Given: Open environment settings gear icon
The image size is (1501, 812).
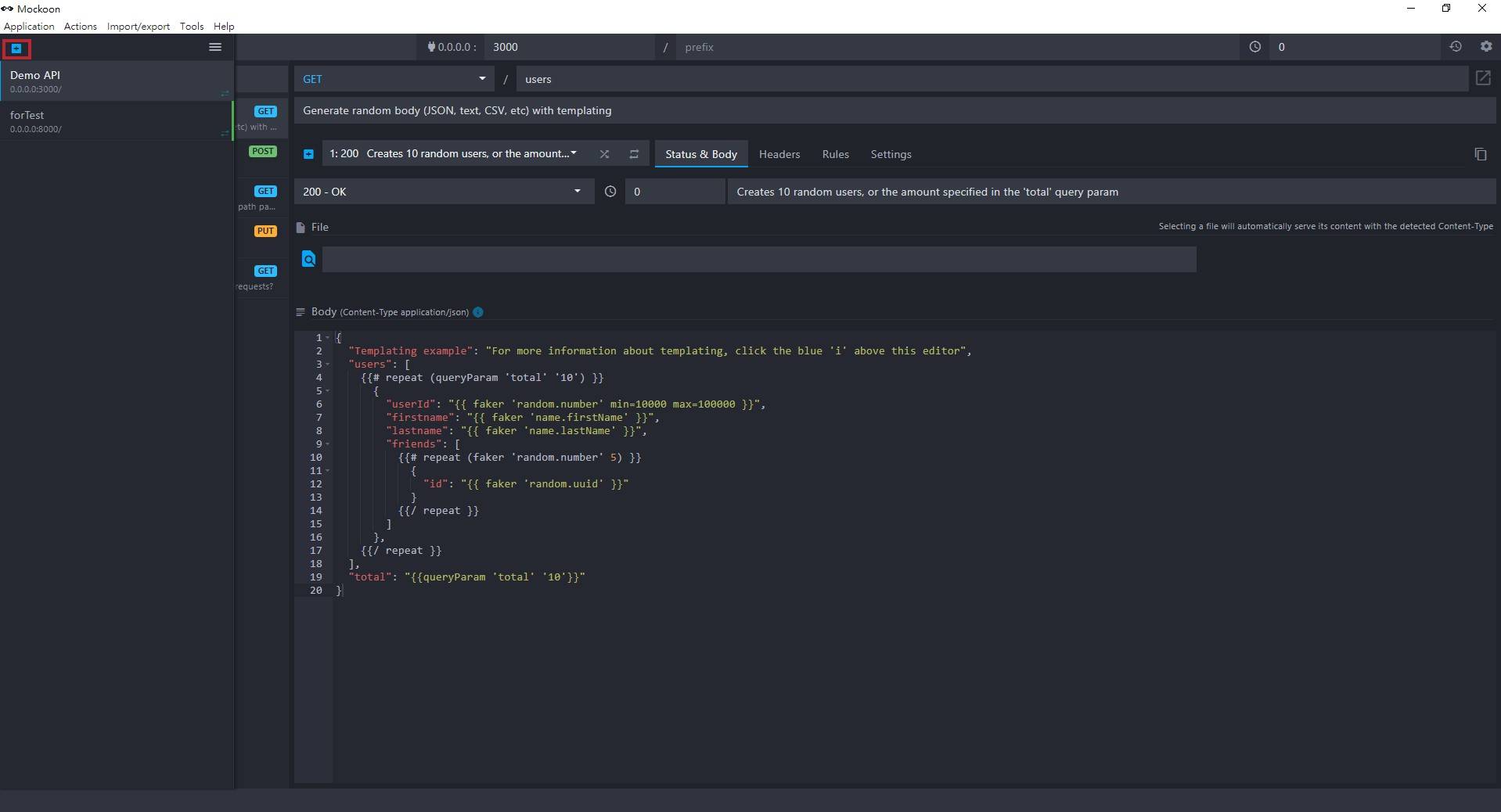Looking at the screenshot, I should tap(1486, 47).
